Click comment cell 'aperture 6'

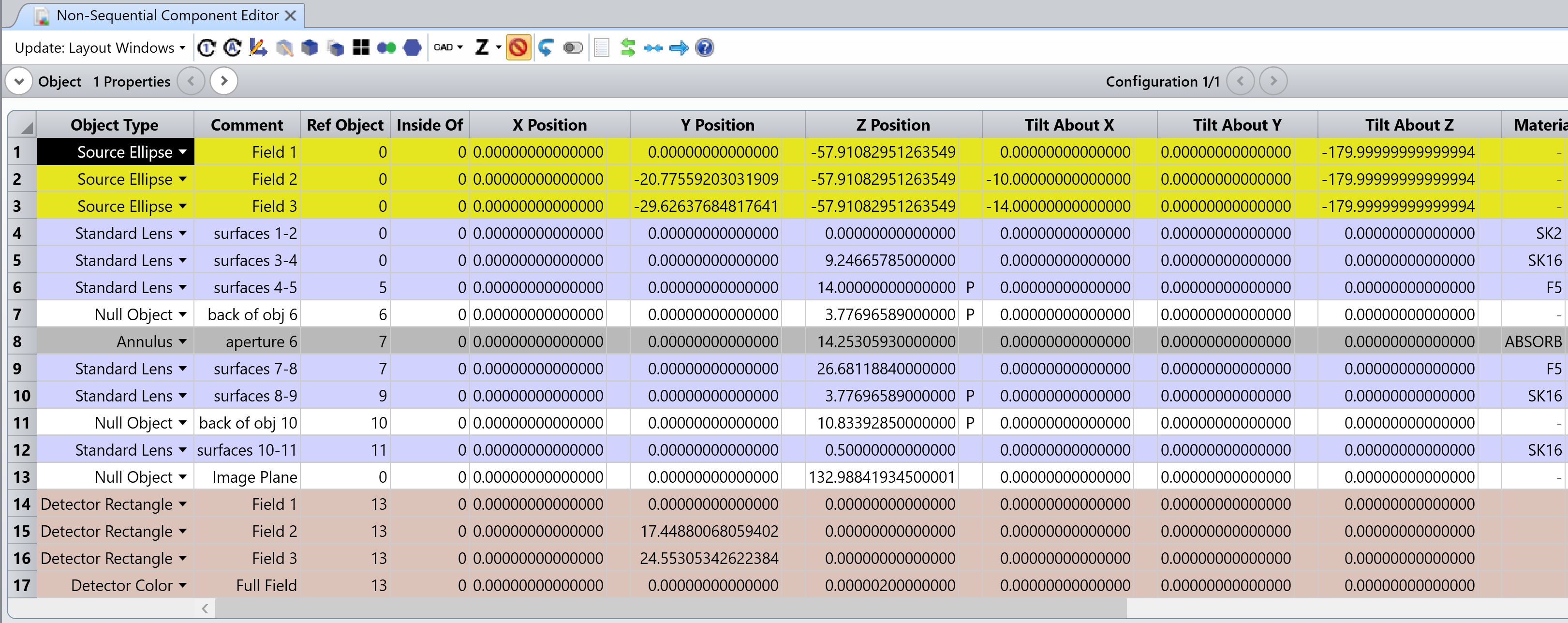247,341
